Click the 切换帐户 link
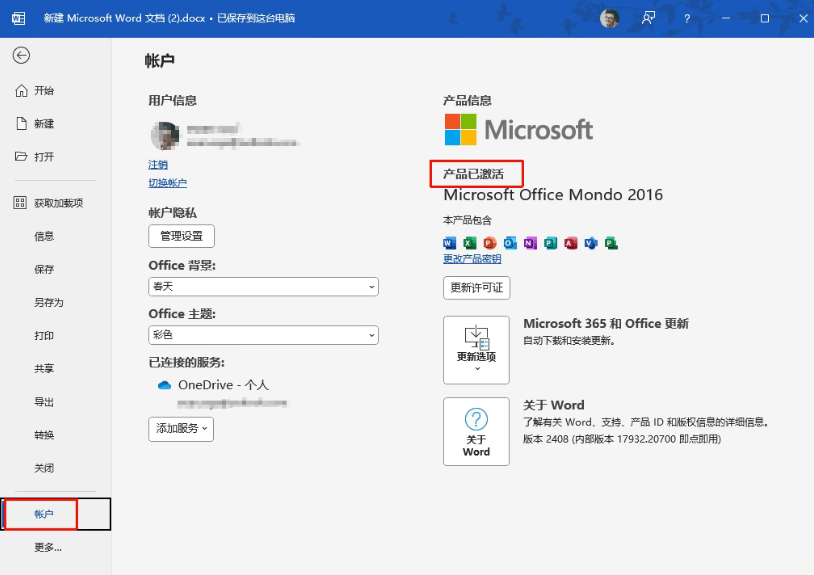 (x=167, y=183)
